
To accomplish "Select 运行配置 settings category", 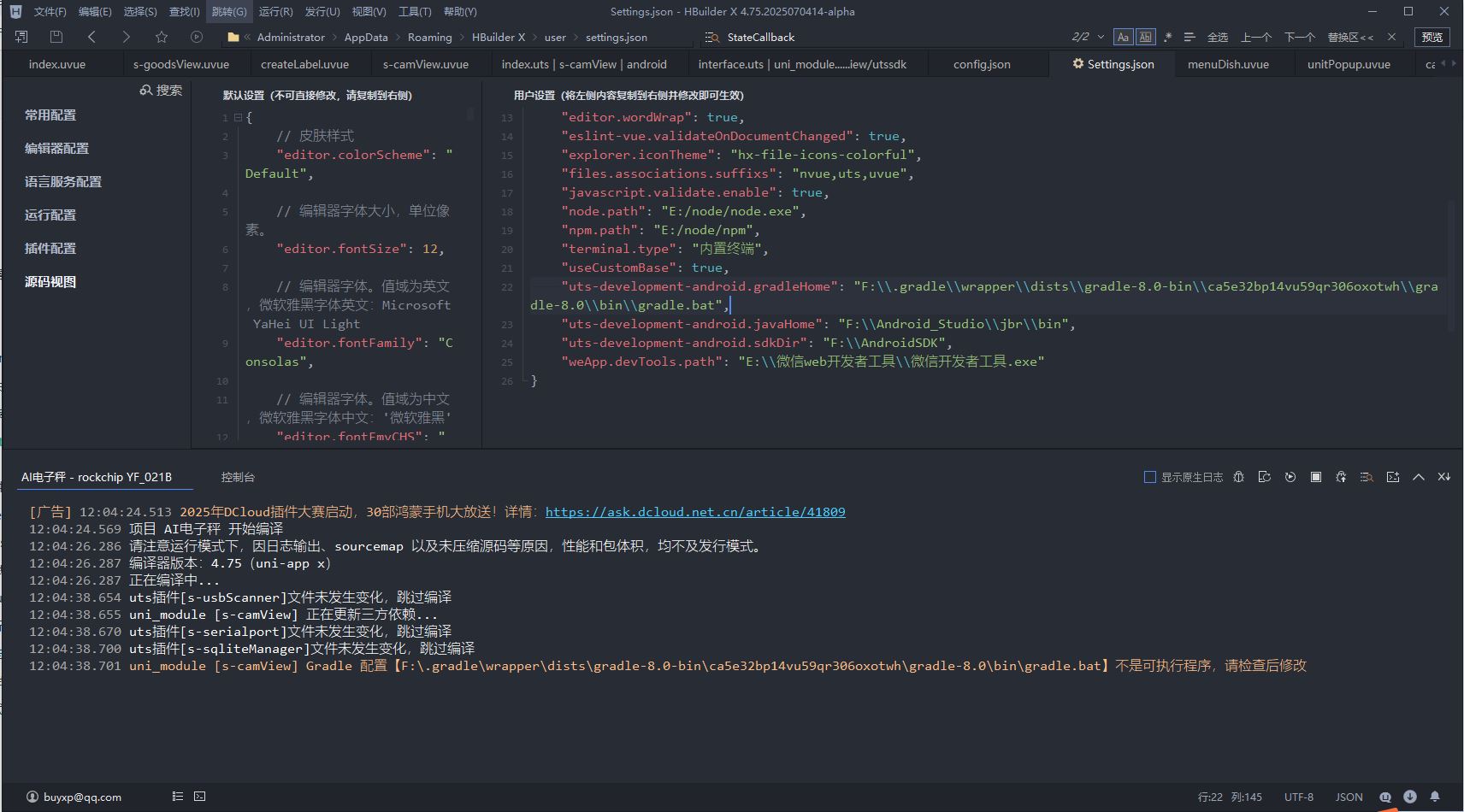I will point(50,215).
